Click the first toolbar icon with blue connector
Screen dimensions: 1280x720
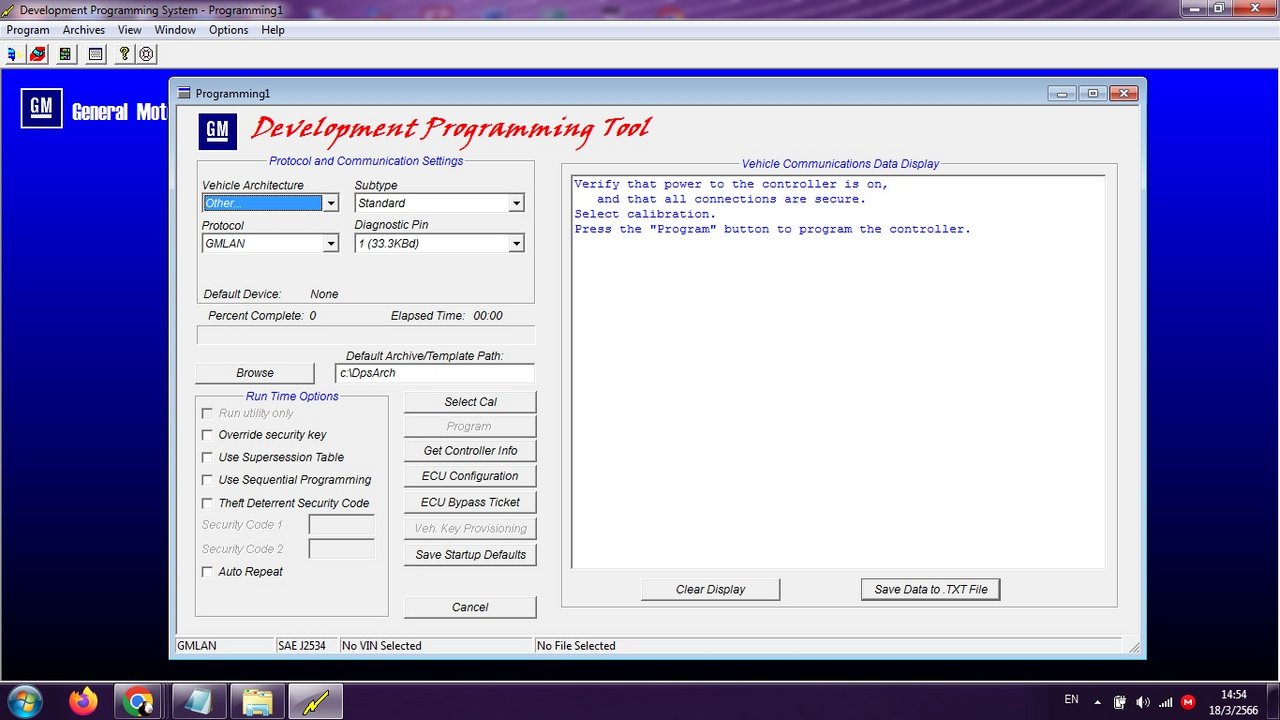click(x=13, y=54)
